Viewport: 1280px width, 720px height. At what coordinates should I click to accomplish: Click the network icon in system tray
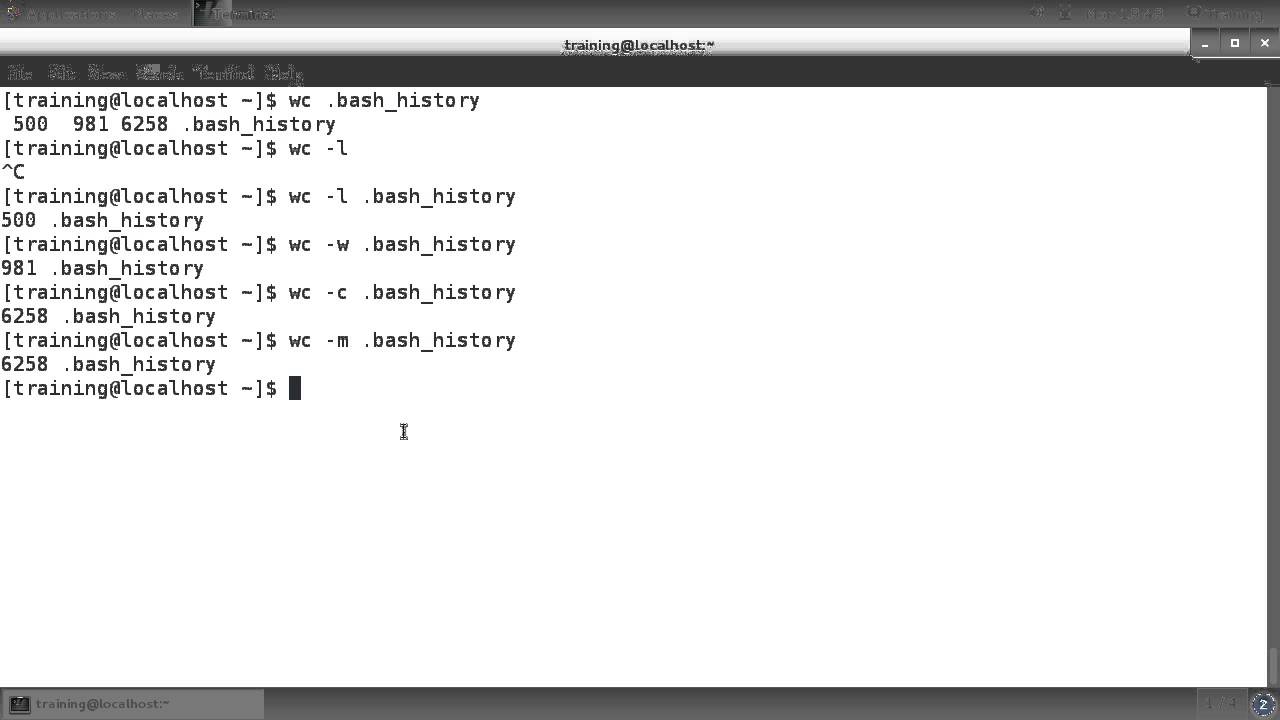[x=1065, y=13]
